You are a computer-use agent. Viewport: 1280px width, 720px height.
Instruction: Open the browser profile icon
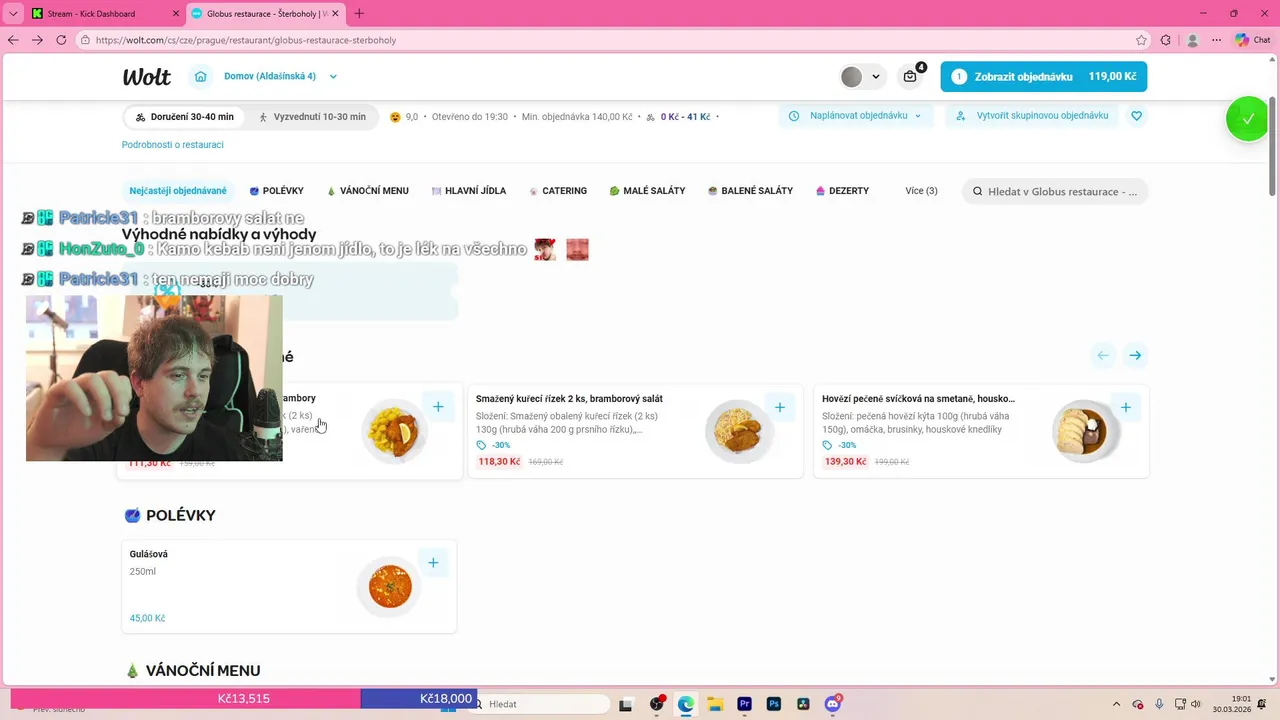click(1192, 40)
